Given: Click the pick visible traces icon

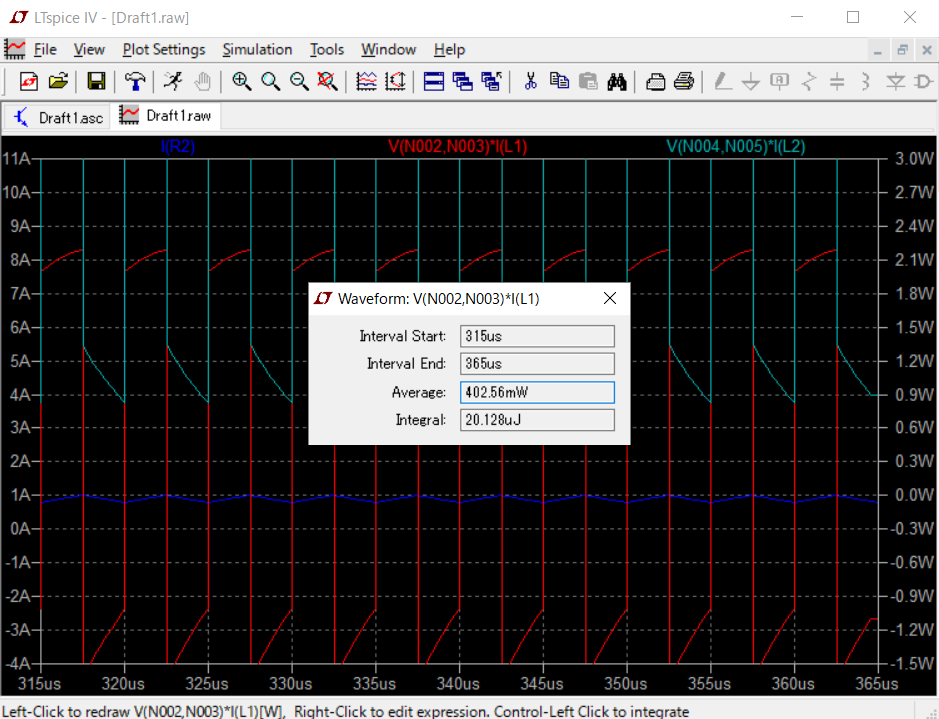Looking at the screenshot, I should click(366, 81).
